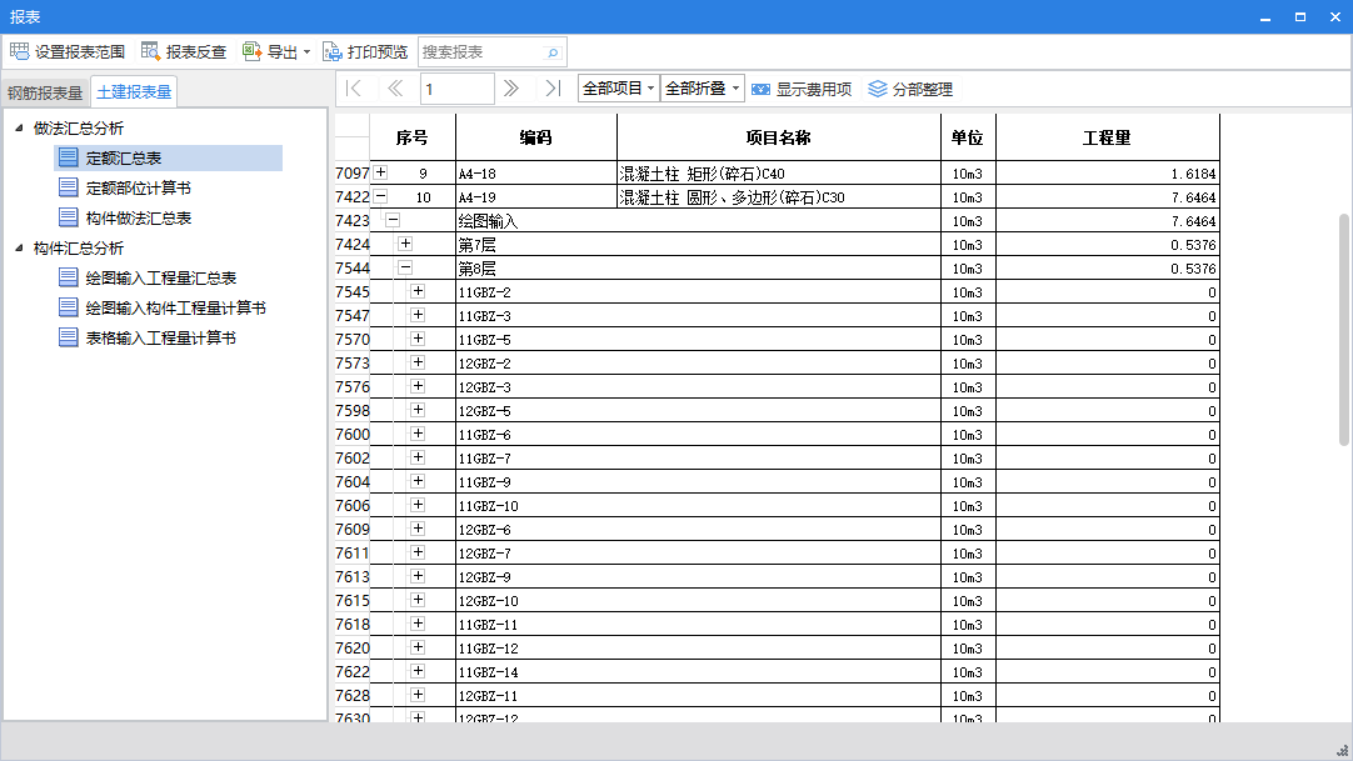This screenshot has height=761, width=1353.
Task: Select 定额汇总表 report icon
Action: tap(68, 157)
